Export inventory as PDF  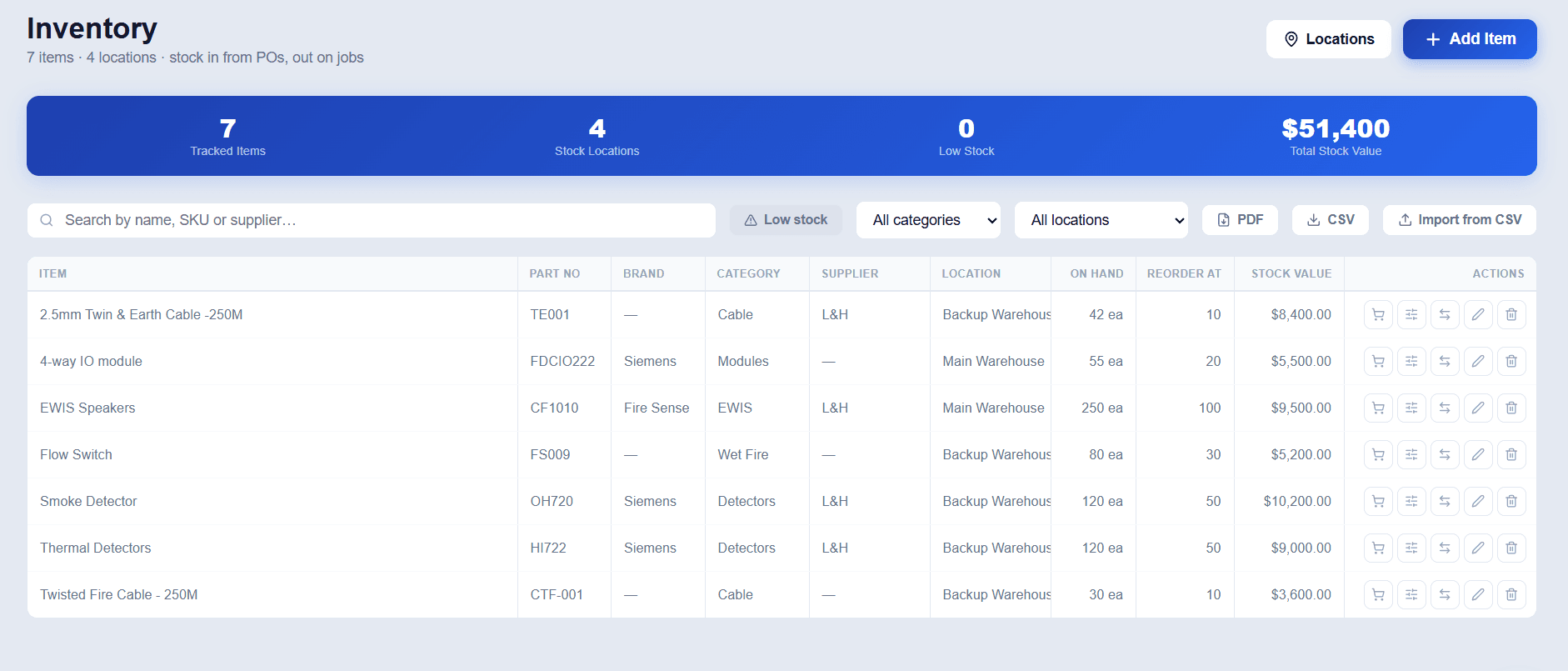[1240, 220]
